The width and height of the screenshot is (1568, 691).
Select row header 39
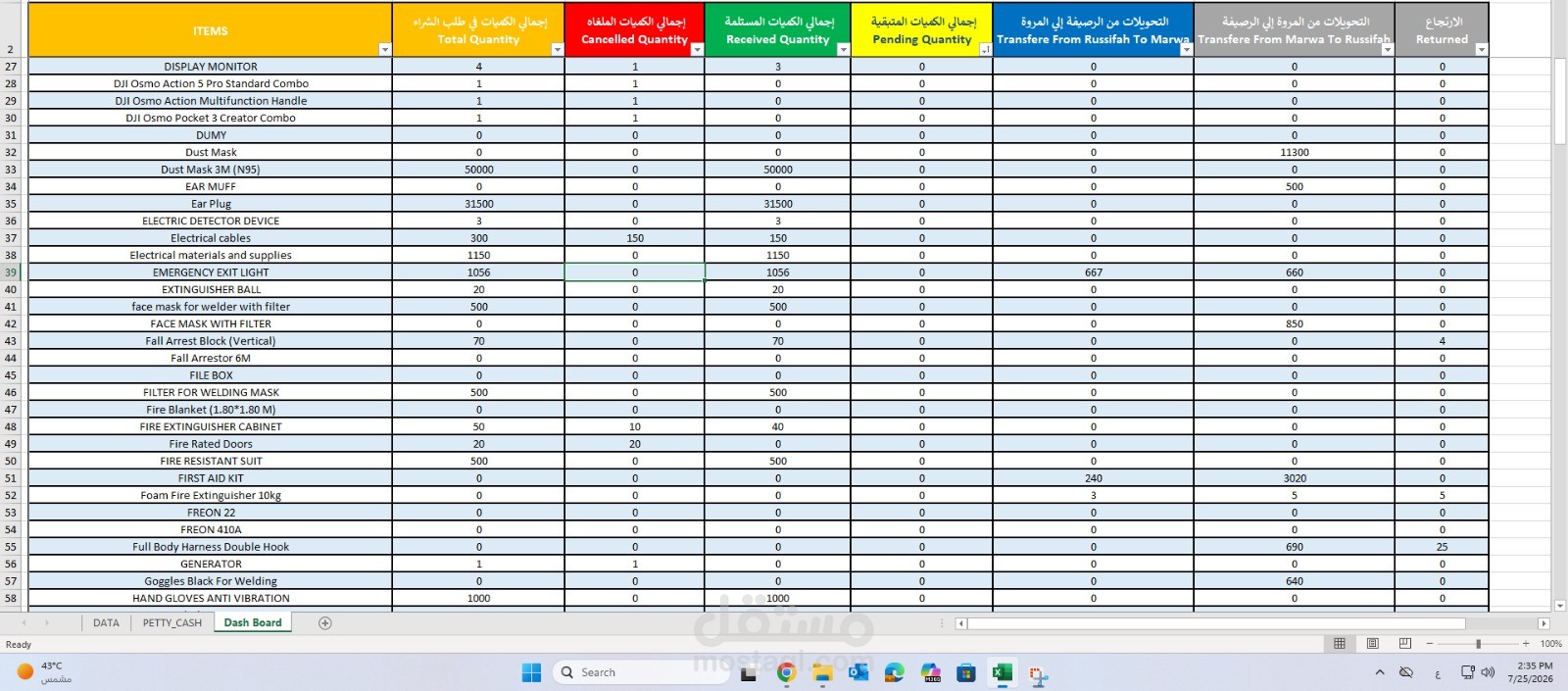click(11, 272)
